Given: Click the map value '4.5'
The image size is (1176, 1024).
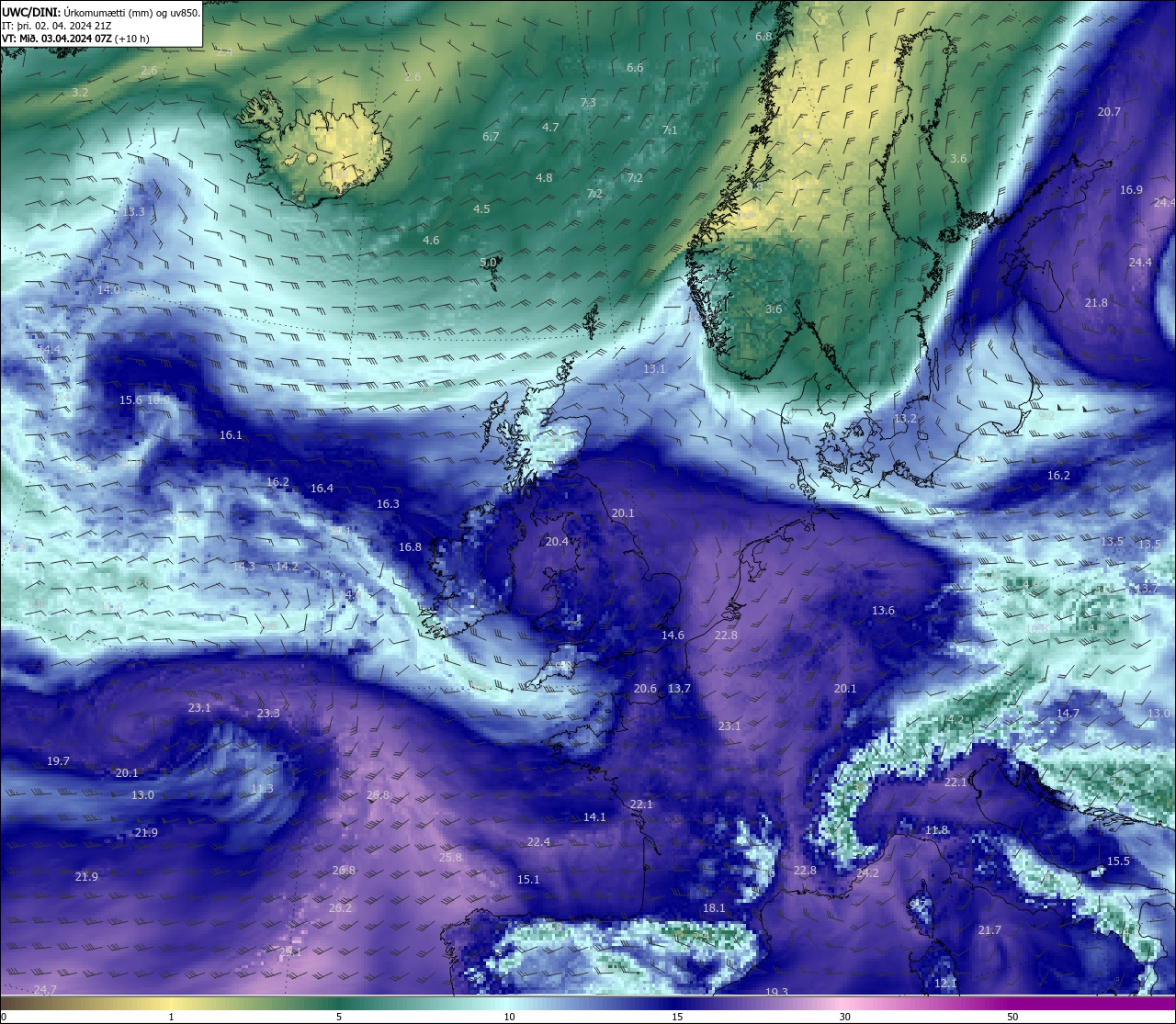Looking at the screenshot, I should [481, 209].
